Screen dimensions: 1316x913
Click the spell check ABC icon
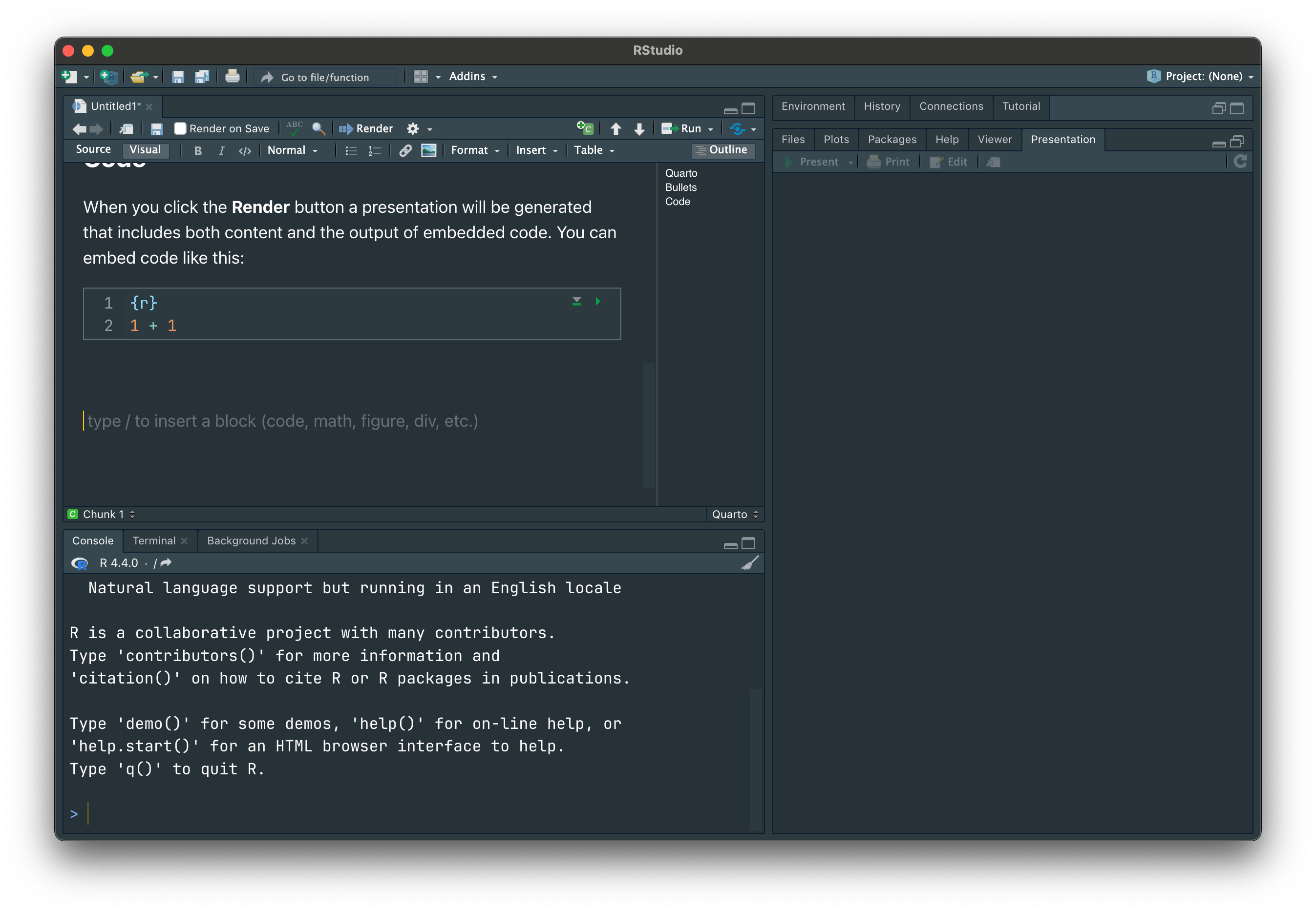click(x=294, y=128)
